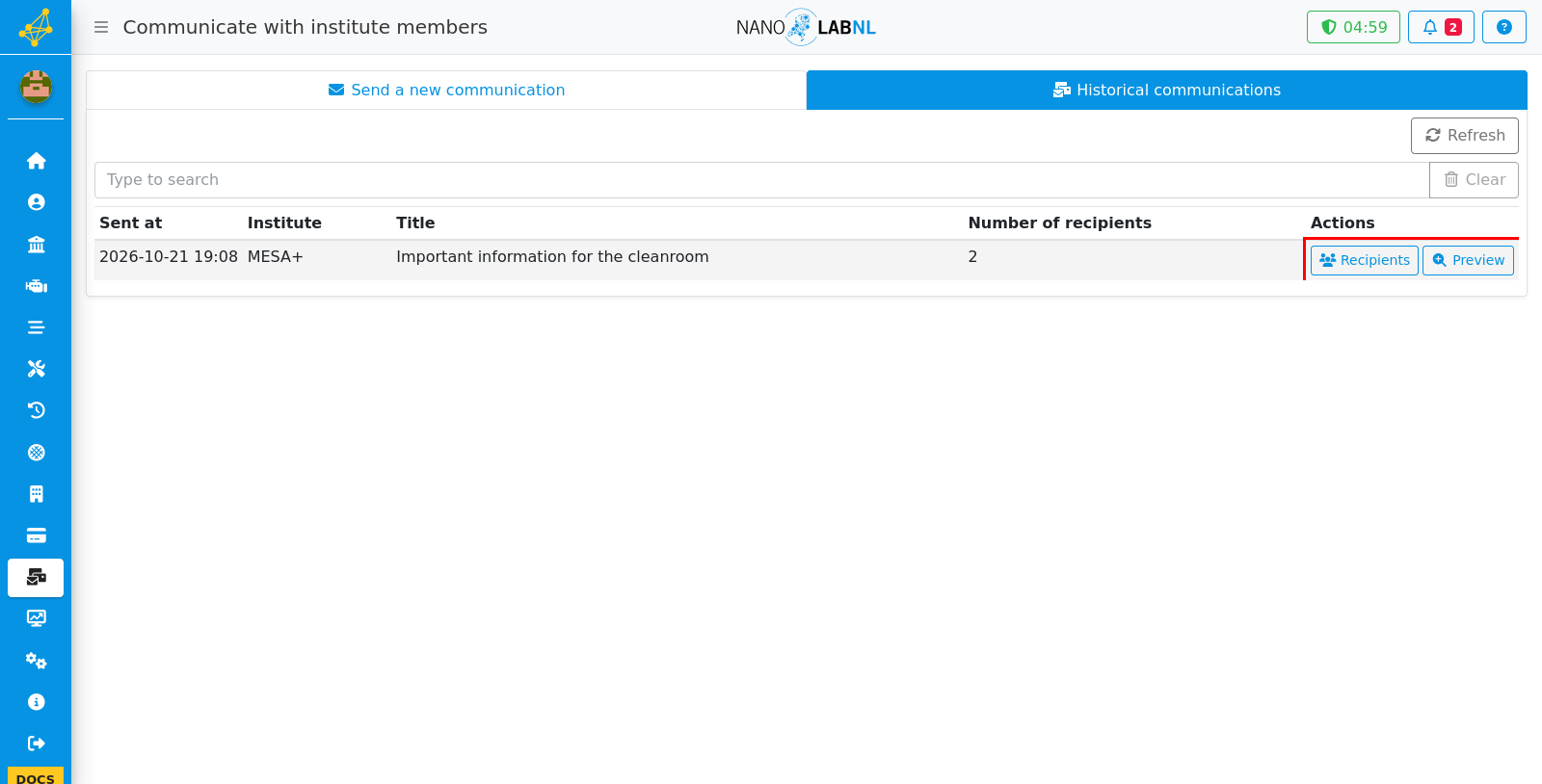Click the question mark help button

(1504, 27)
